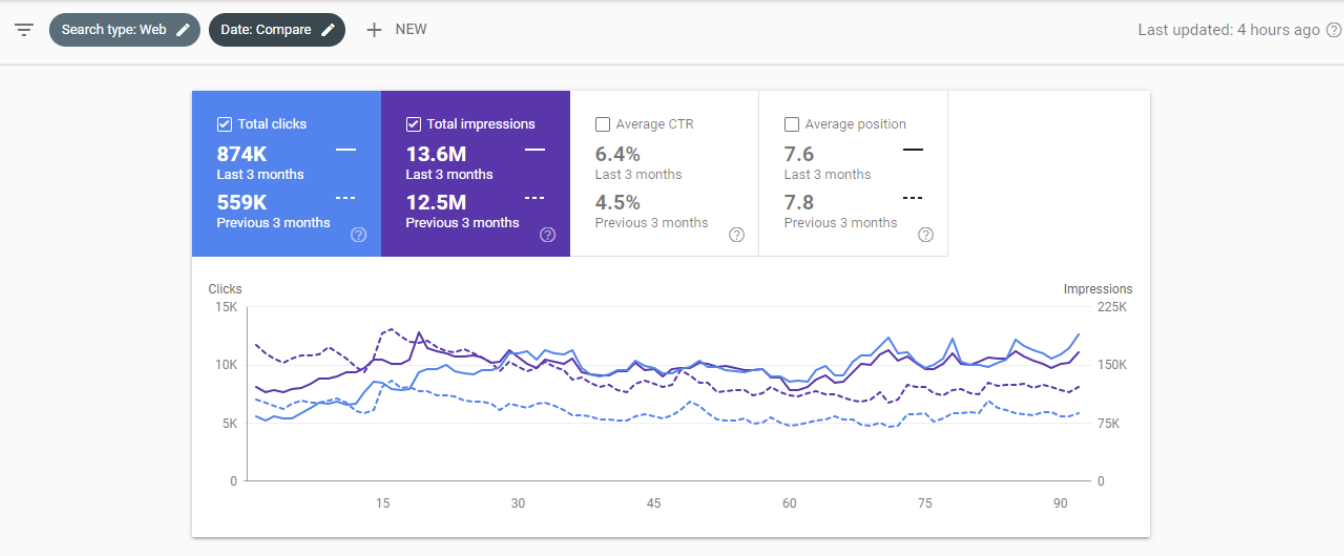This screenshot has width=1344, height=556.
Task: Click the 15K clicks axis tick
Action: [x=226, y=307]
